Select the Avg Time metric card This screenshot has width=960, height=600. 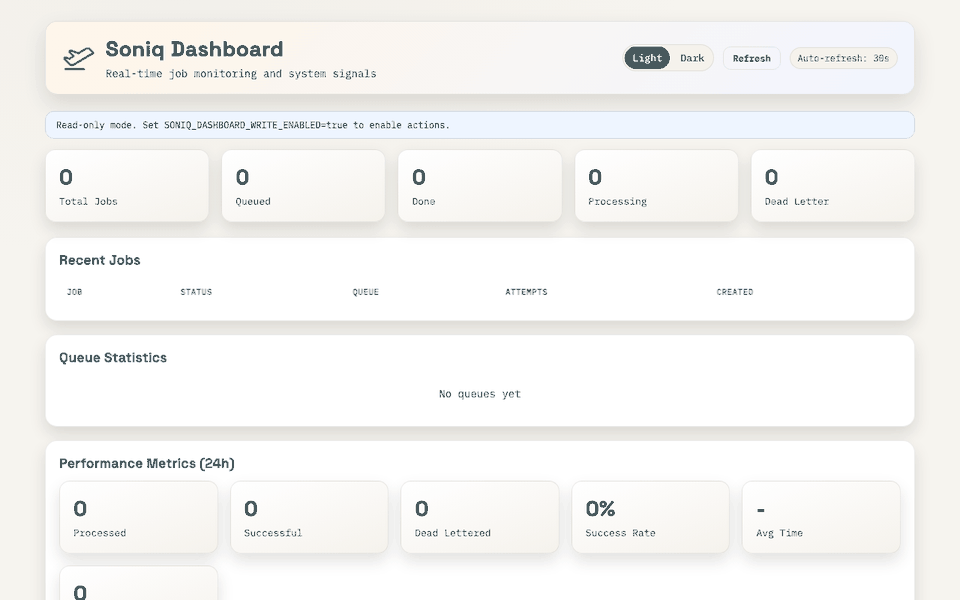[821, 517]
